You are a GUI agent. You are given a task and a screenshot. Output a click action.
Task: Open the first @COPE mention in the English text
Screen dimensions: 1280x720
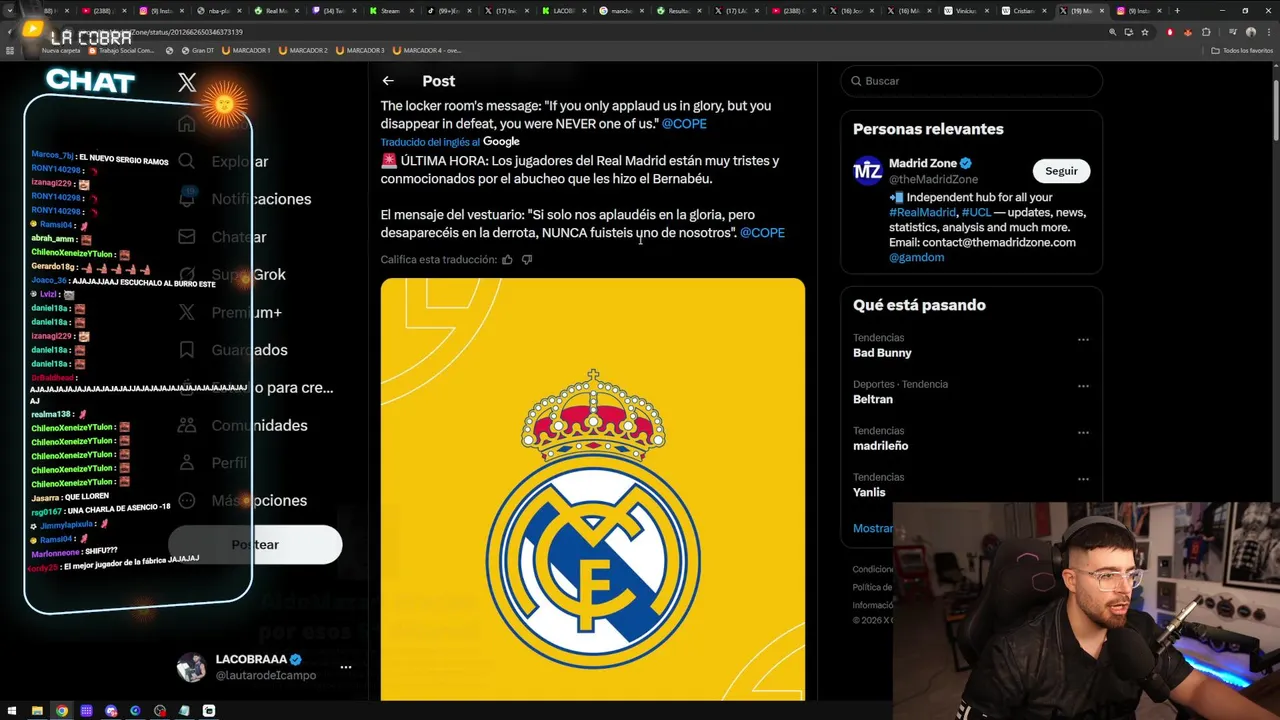pos(684,124)
